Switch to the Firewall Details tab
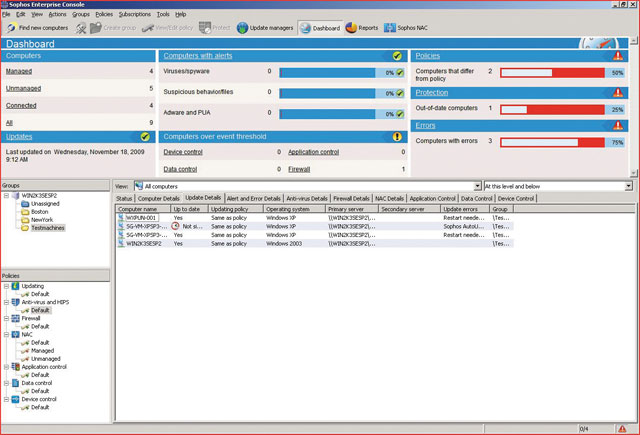 pos(351,198)
